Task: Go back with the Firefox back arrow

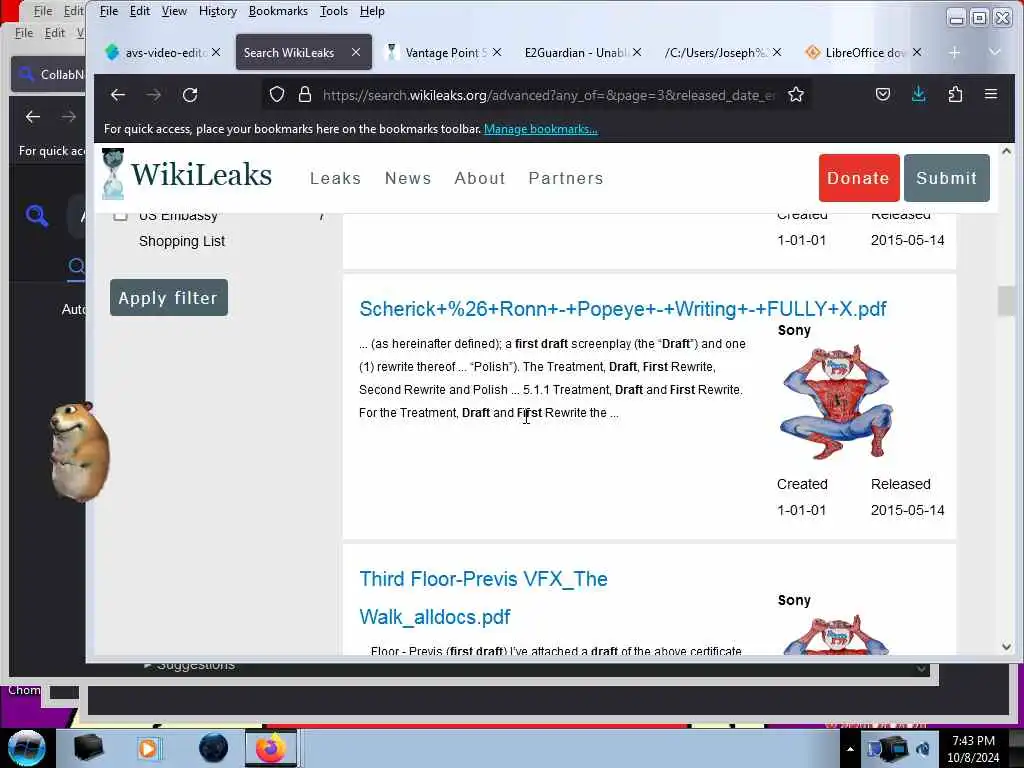Action: (x=118, y=95)
